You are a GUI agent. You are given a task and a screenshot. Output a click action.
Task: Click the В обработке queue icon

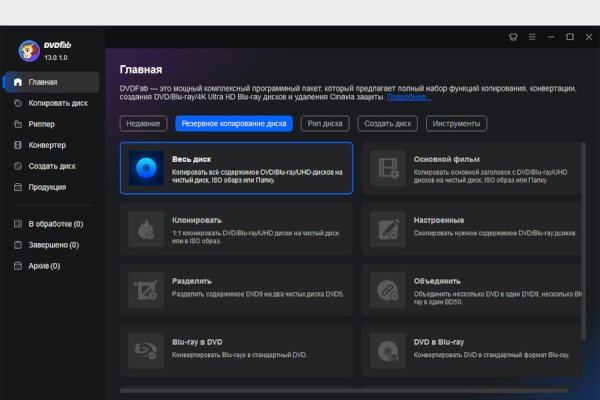pyautogui.click(x=18, y=224)
